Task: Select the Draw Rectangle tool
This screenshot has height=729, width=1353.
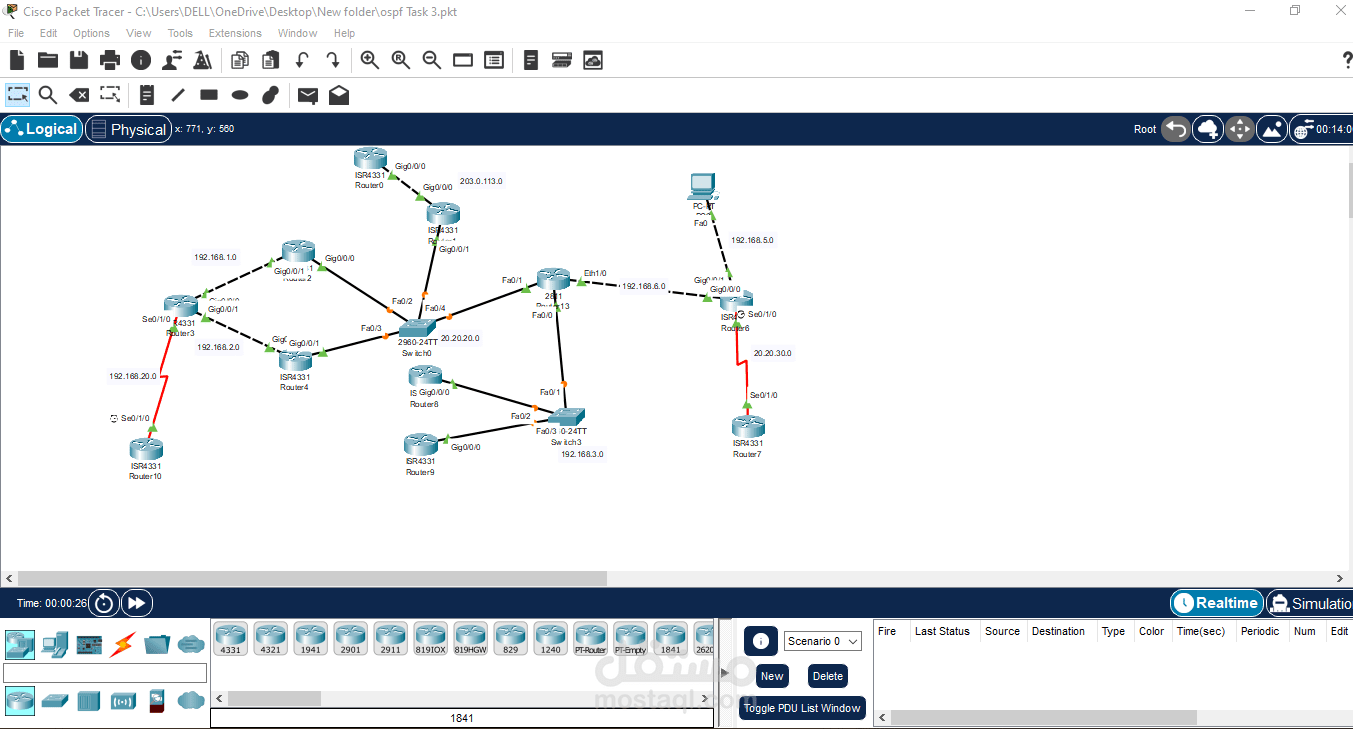Action: click(209, 95)
